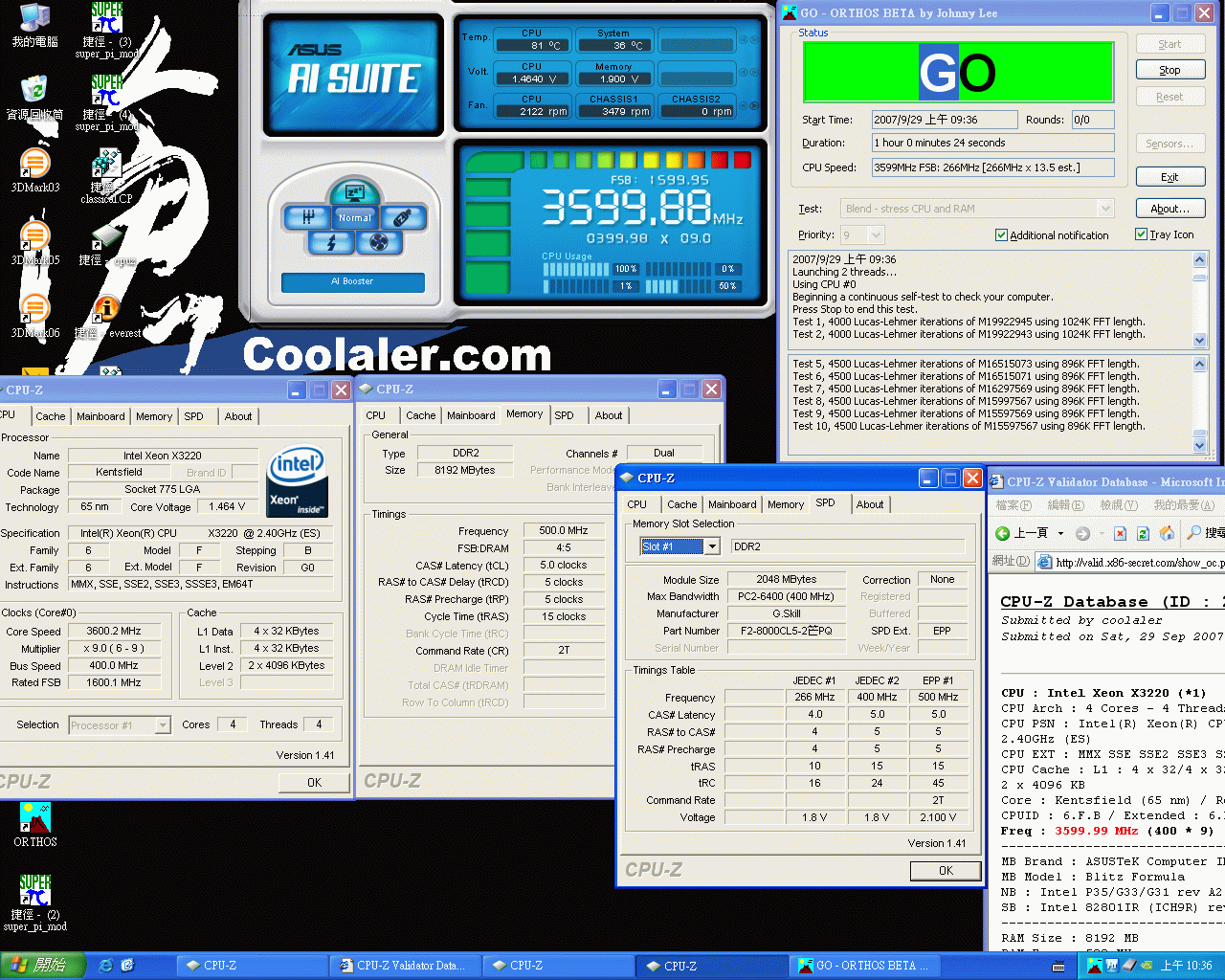Toggle Additional notification checkbox in ORTHOS
The height and width of the screenshot is (980, 1225).
click(x=1001, y=234)
